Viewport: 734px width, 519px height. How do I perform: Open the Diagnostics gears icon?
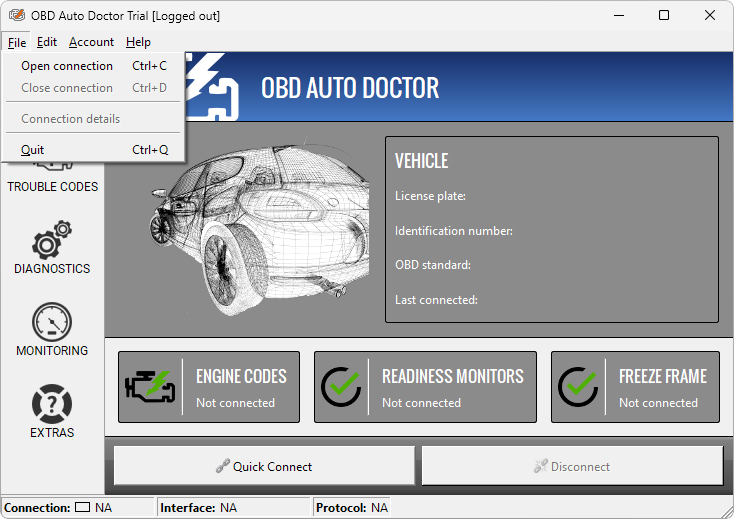click(52, 240)
